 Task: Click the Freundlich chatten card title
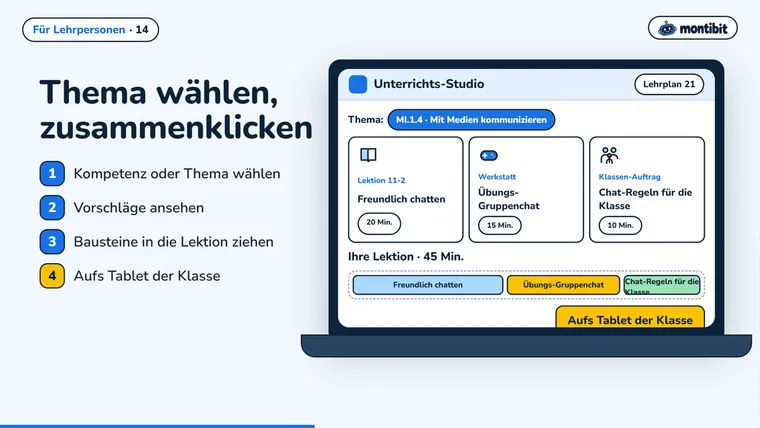(x=401, y=199)
